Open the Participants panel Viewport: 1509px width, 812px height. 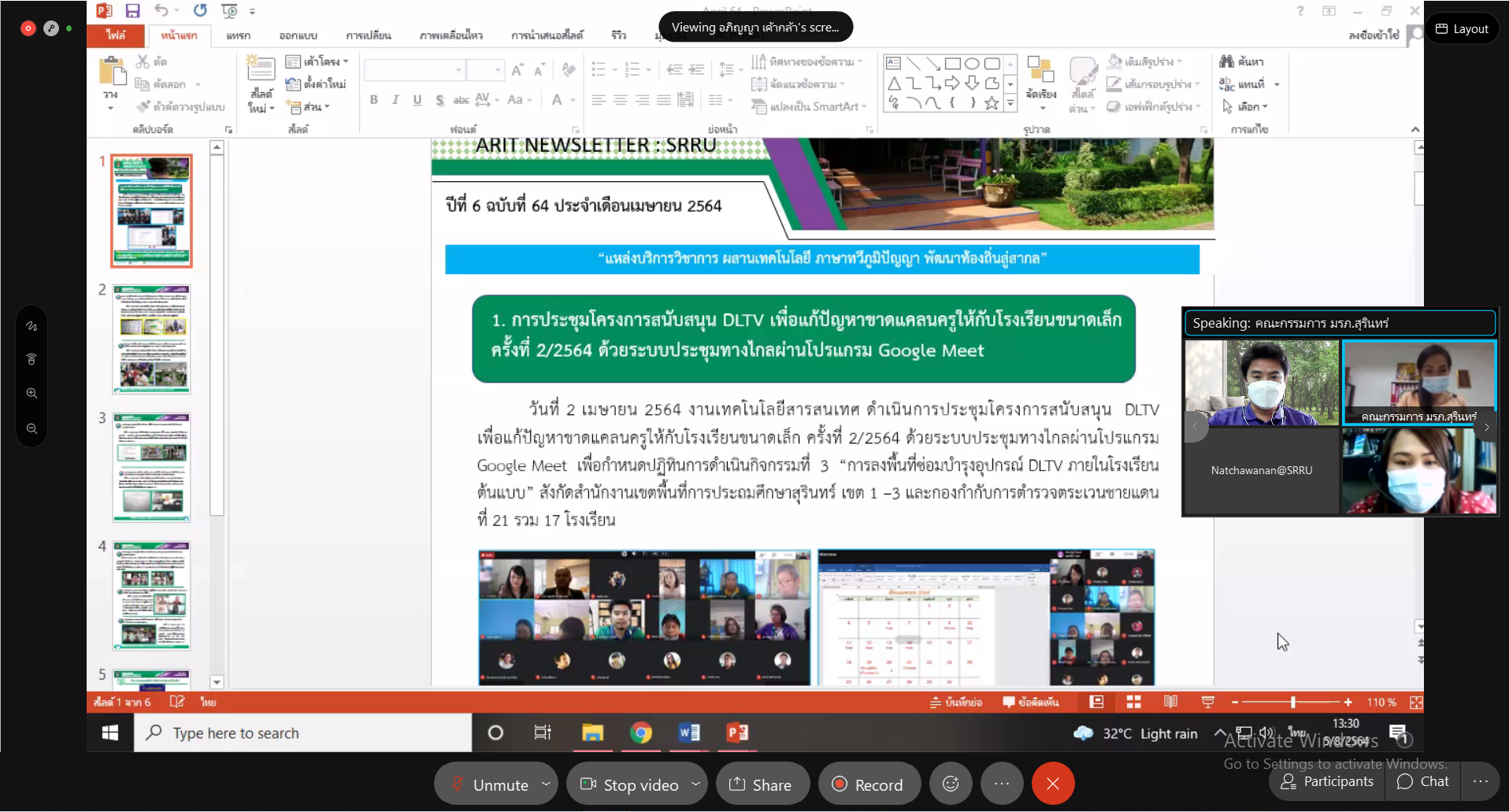click(1327, 781)
